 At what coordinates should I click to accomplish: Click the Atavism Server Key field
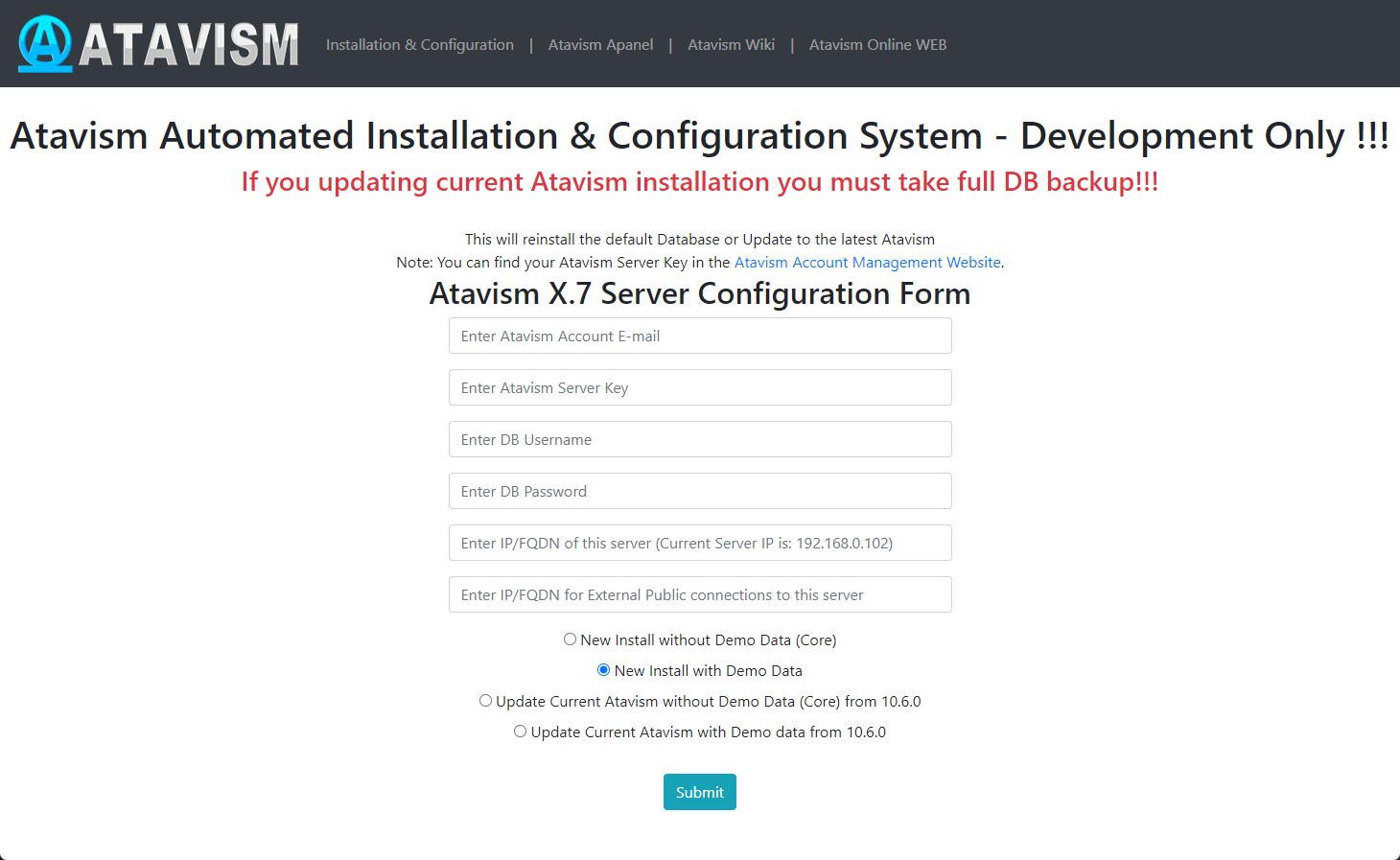point(700,388)
